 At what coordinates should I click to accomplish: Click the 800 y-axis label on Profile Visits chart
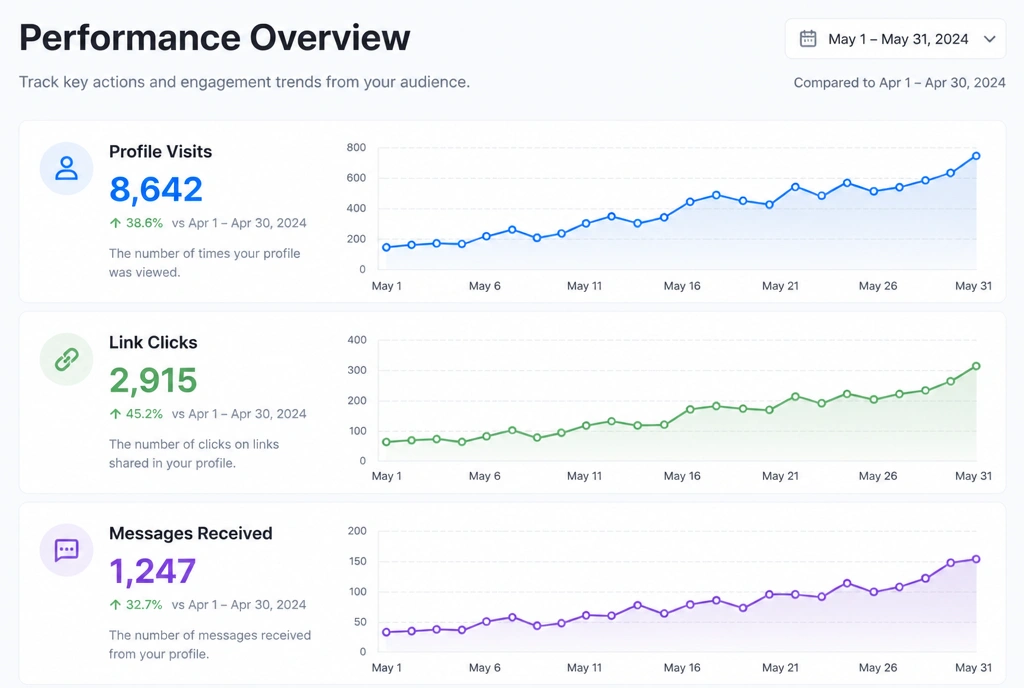pyautogui.click(x=356, y=148)
